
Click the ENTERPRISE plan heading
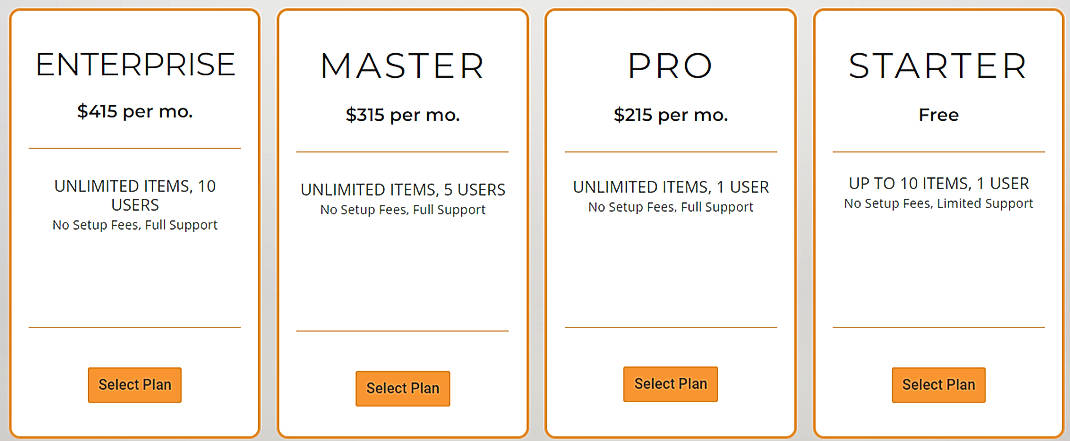click(x=135, y=65)
